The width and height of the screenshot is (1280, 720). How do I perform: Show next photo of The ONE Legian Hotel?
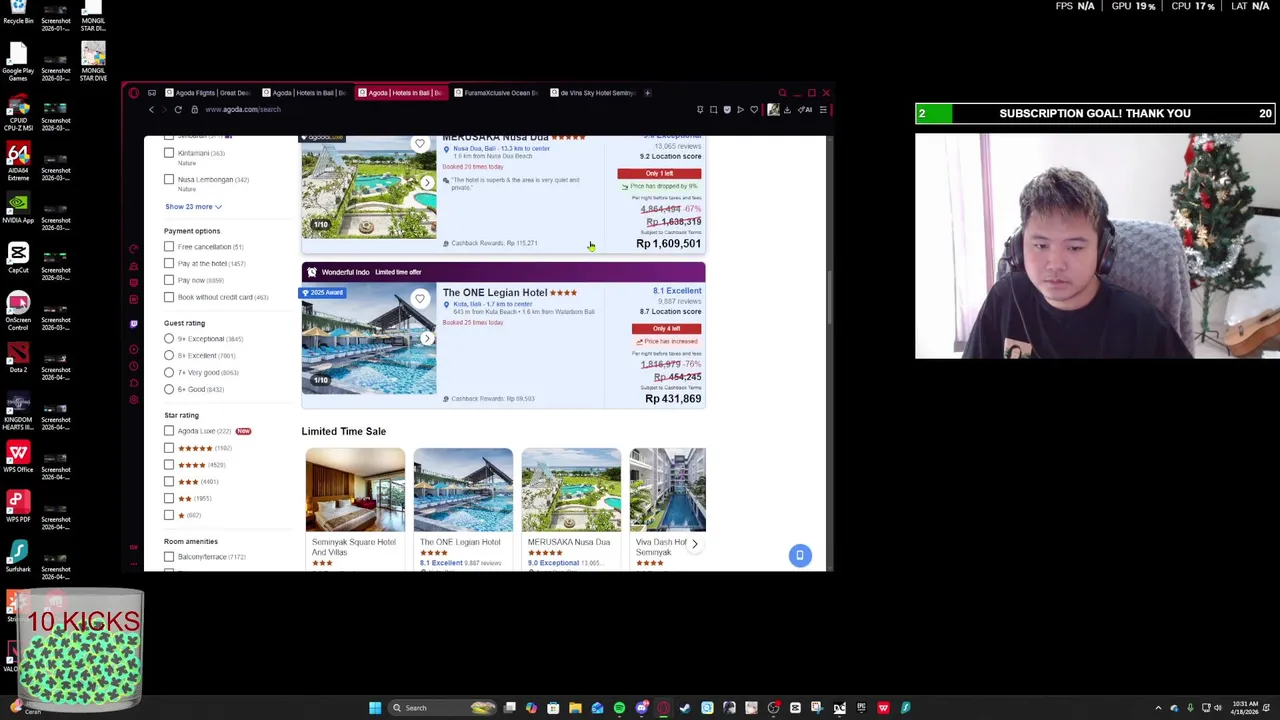[x=427, y=339]
